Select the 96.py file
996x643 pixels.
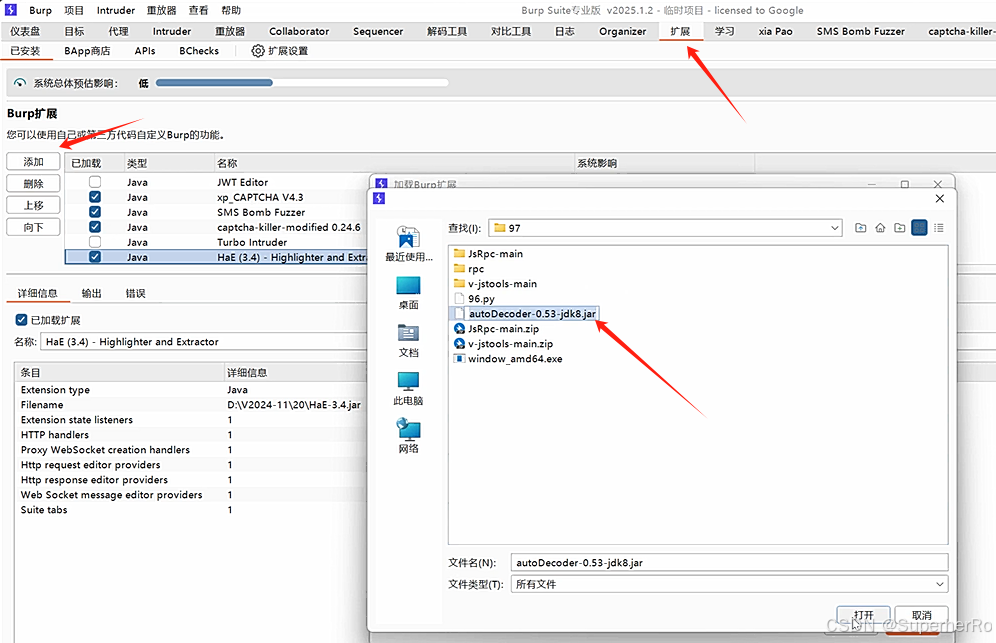coord(474,299)
